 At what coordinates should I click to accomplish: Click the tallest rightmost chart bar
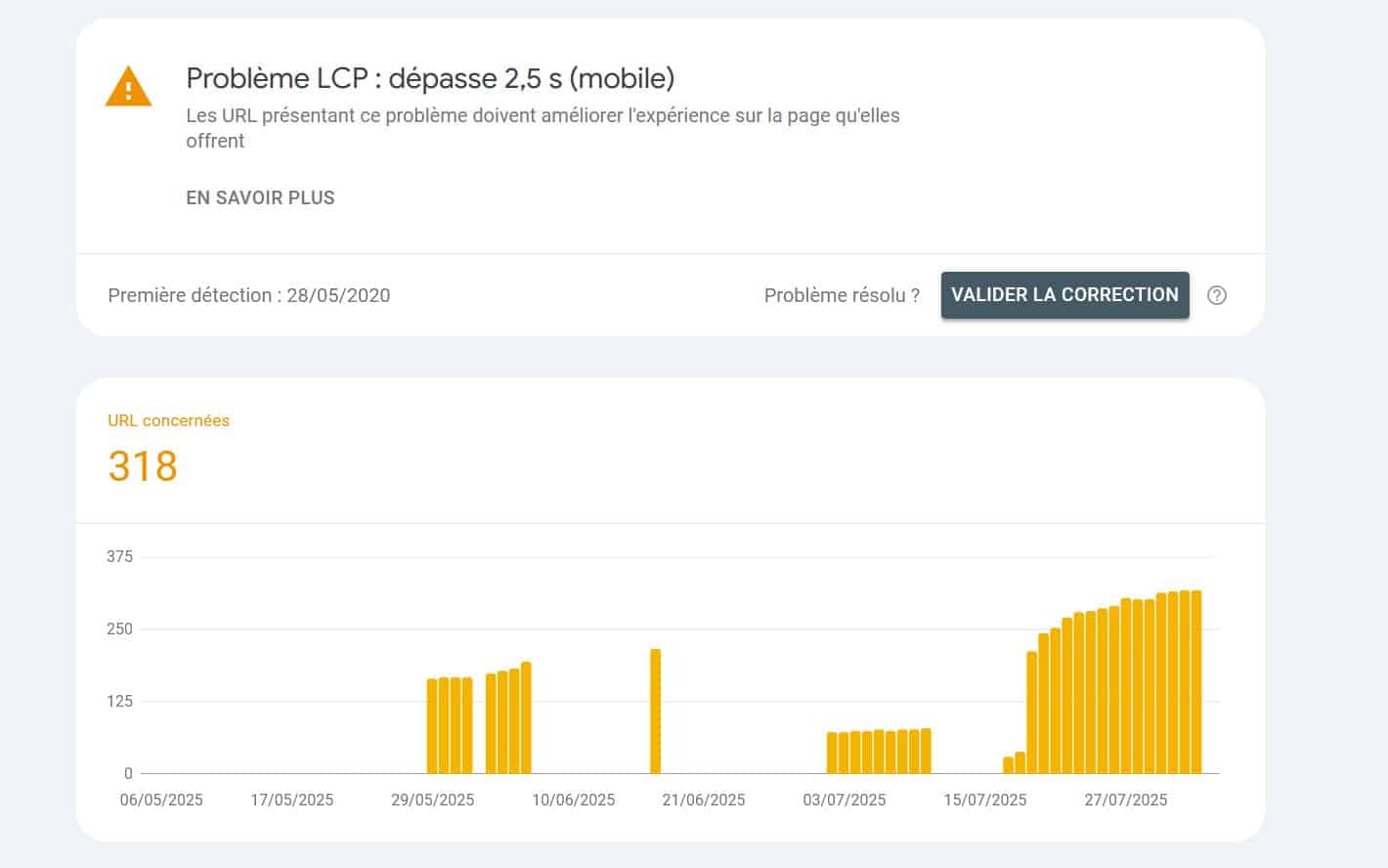1196,682
